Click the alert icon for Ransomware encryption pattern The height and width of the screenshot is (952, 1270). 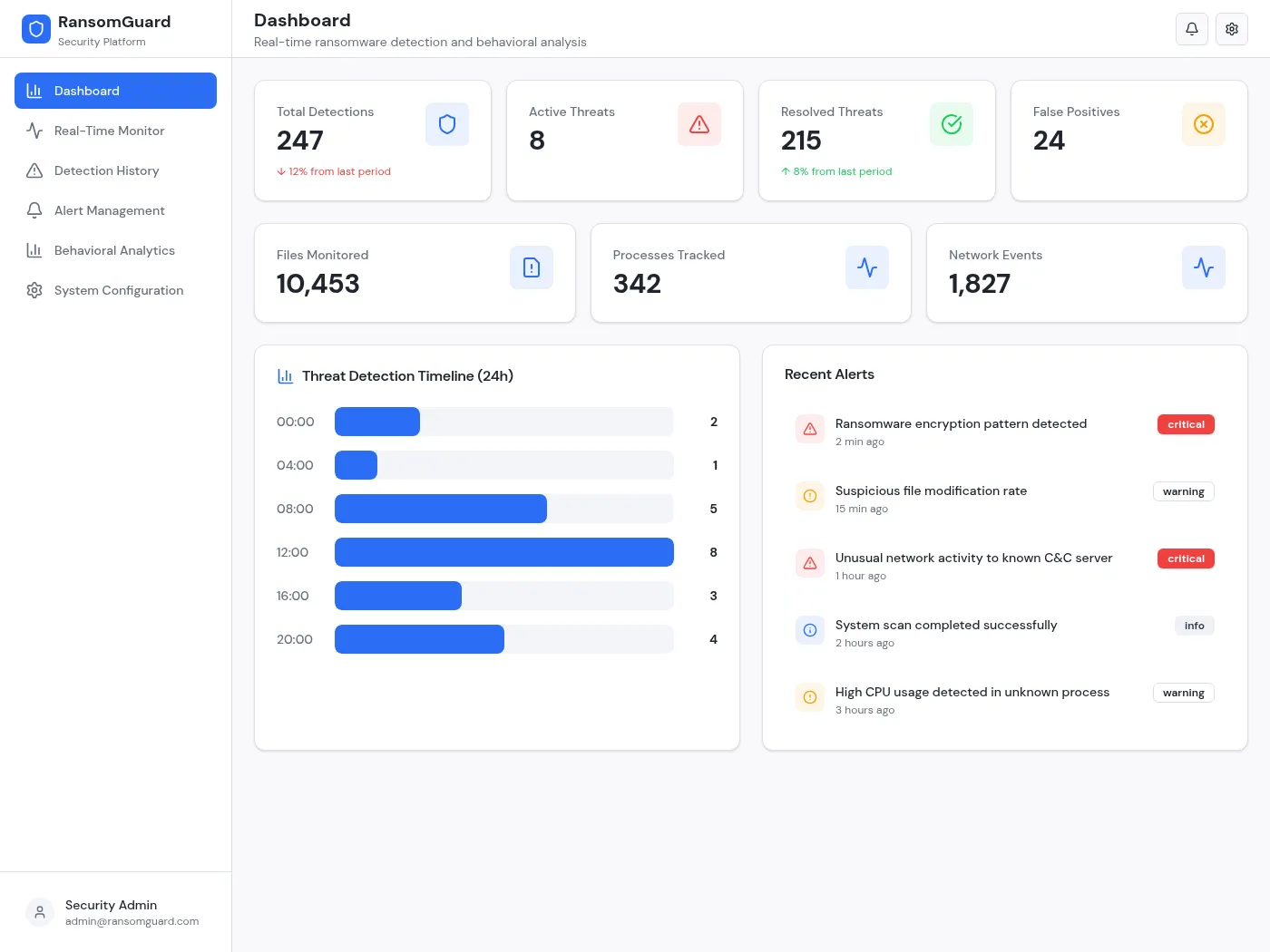point(810,429)
